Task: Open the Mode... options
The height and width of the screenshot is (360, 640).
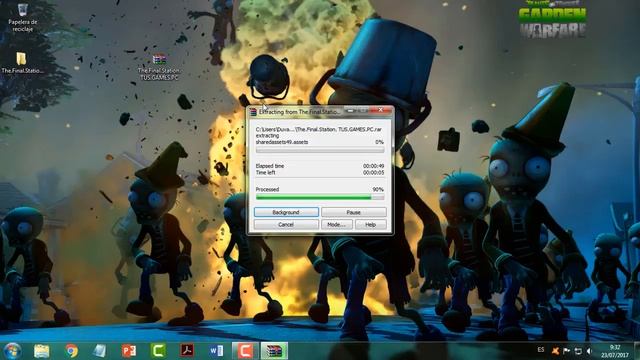Action: (336, 224)
